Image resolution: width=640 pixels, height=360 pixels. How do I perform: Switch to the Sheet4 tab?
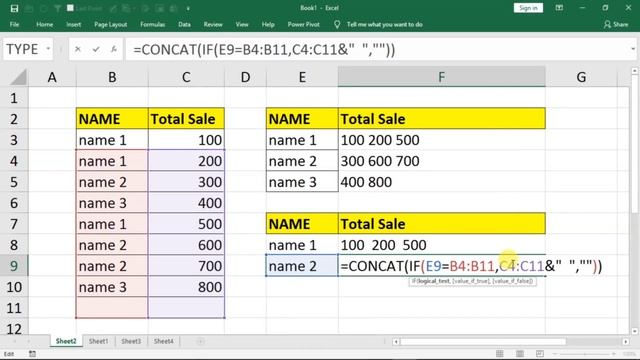coord(163,341)
